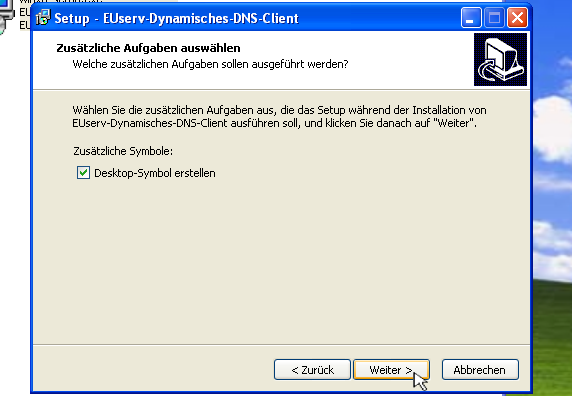Click the subtitle 'Welche zusätzlichen Aufgaben sollen ausgeführt werden?'

click(210, 64)
